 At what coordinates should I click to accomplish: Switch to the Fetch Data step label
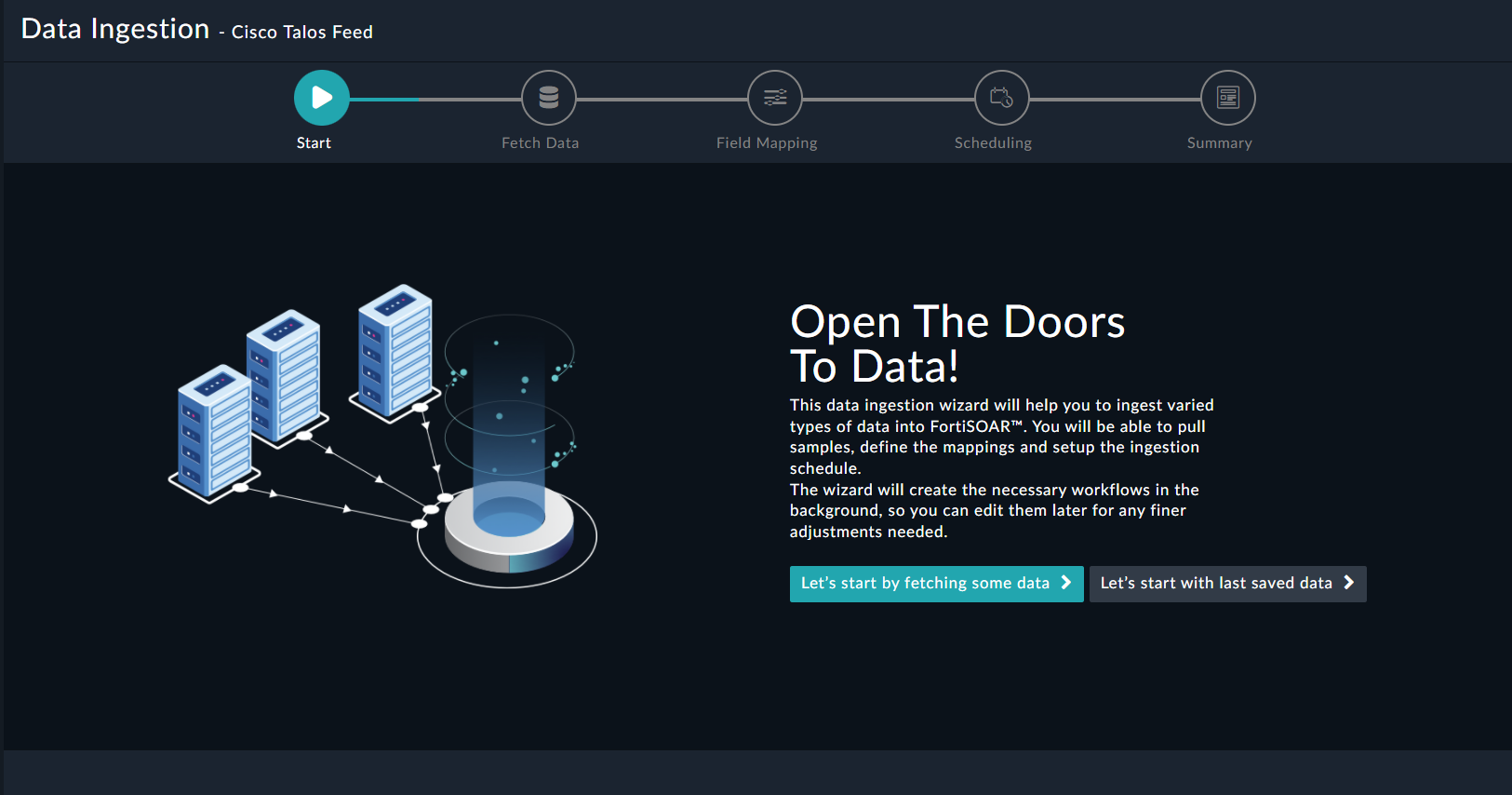point(540,143)
